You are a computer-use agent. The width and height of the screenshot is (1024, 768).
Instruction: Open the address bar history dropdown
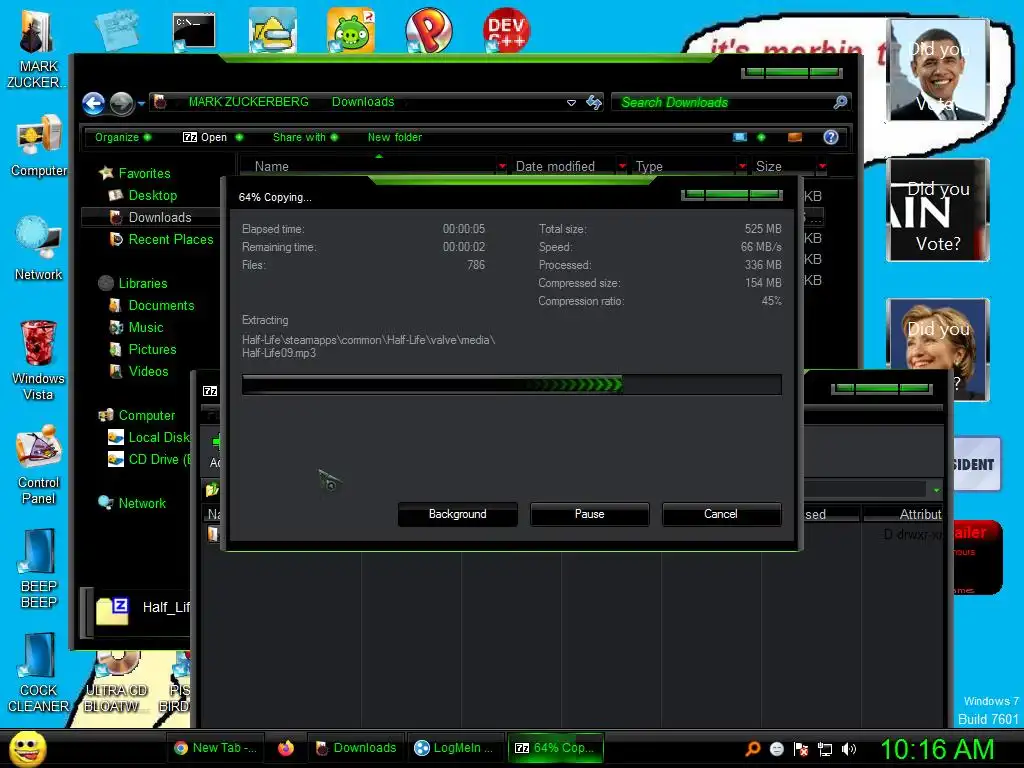(x=571, y=103)
